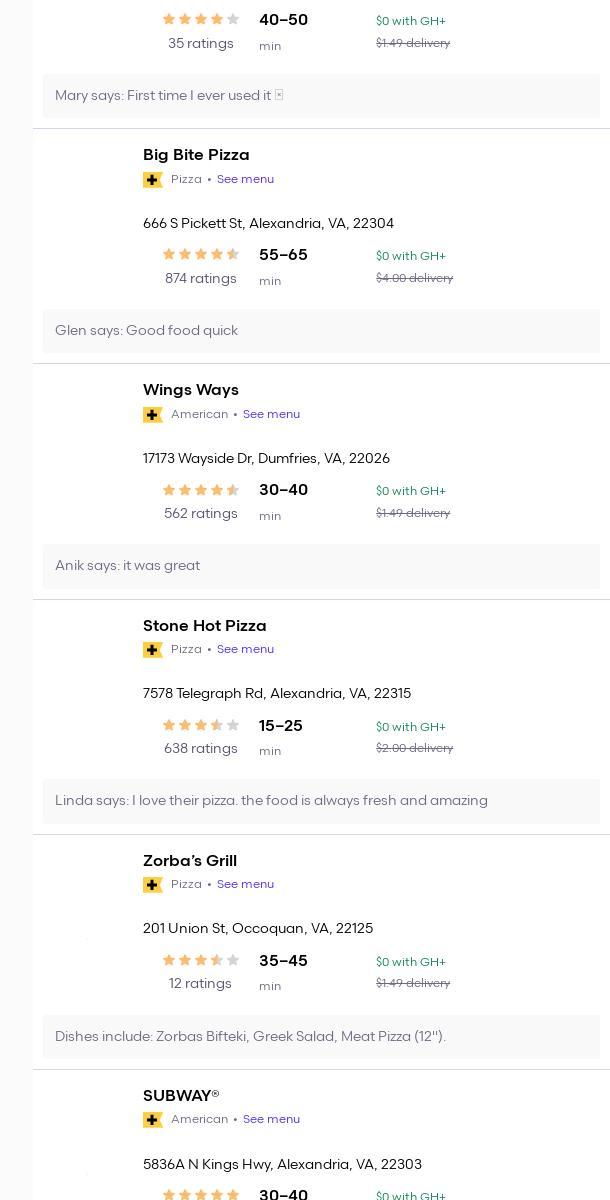
Task: See menu for SUBWAY
Action: (271, 1120)
